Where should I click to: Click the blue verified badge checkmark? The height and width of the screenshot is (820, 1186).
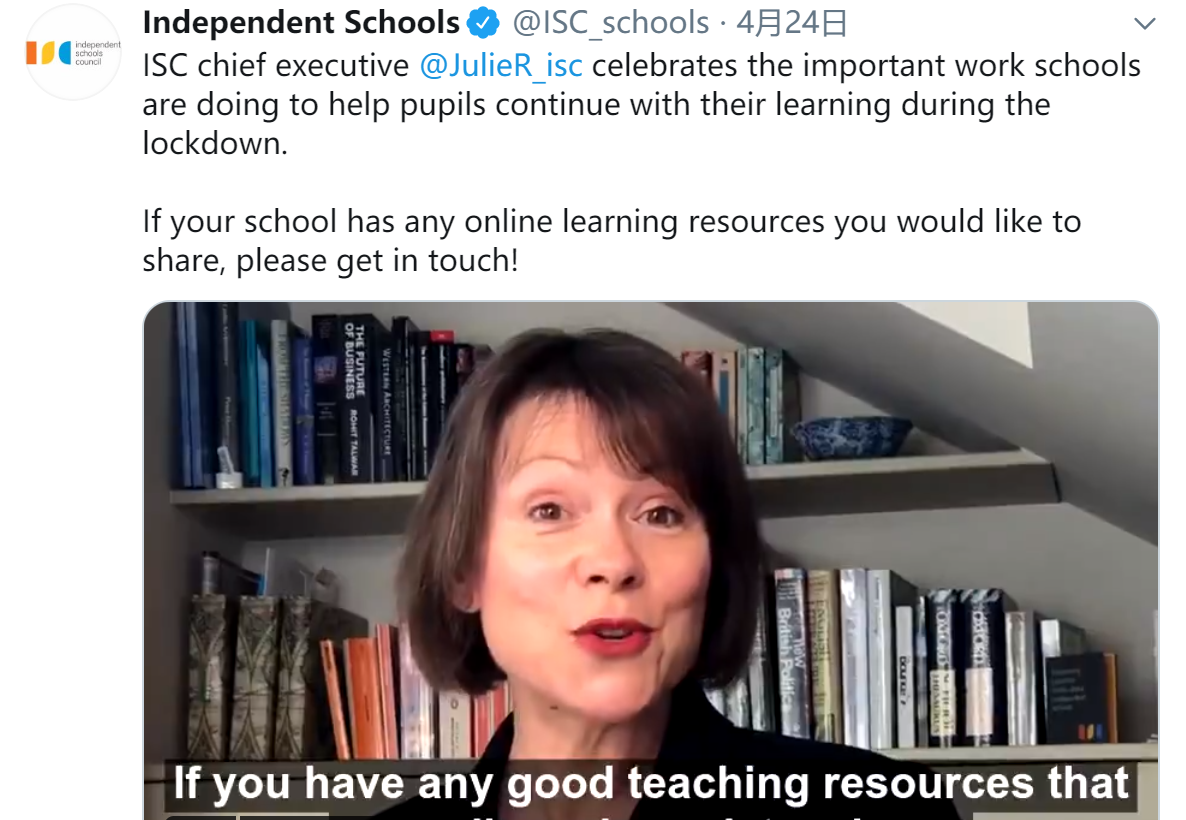pos(483,23)
